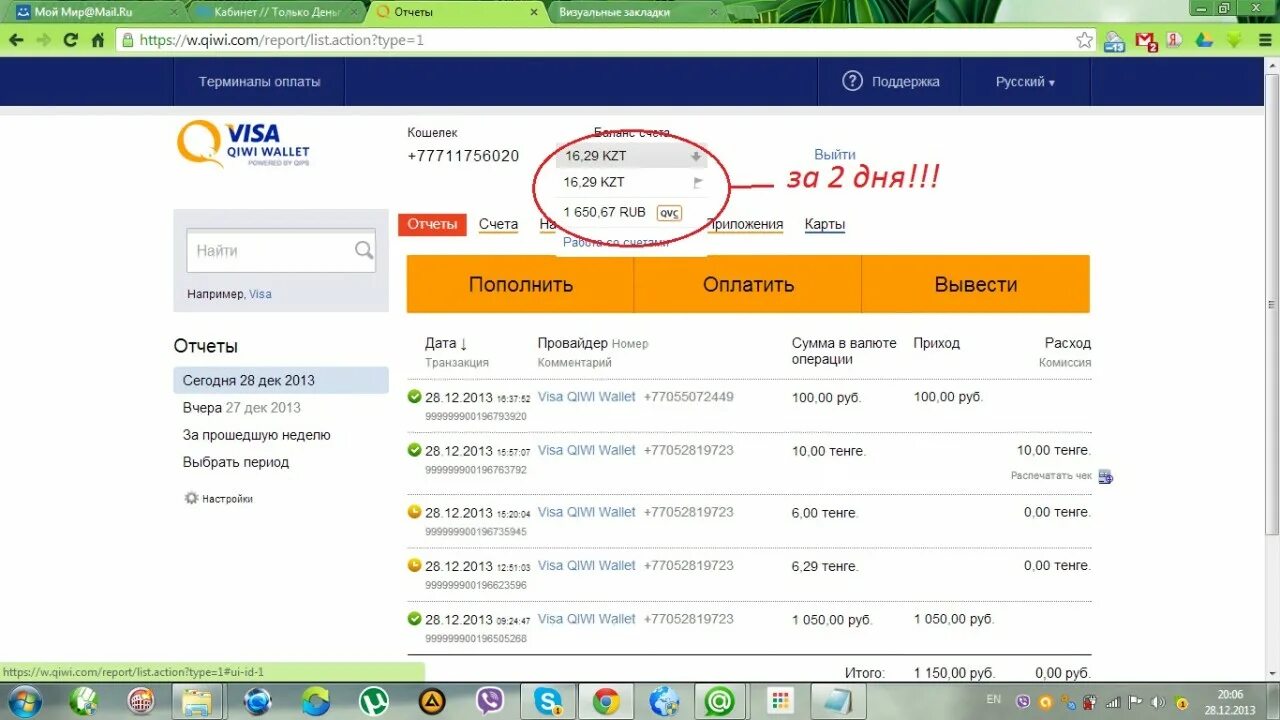Click the browser Back arrow
This screenshot has height=720, width=1280.
16,40
